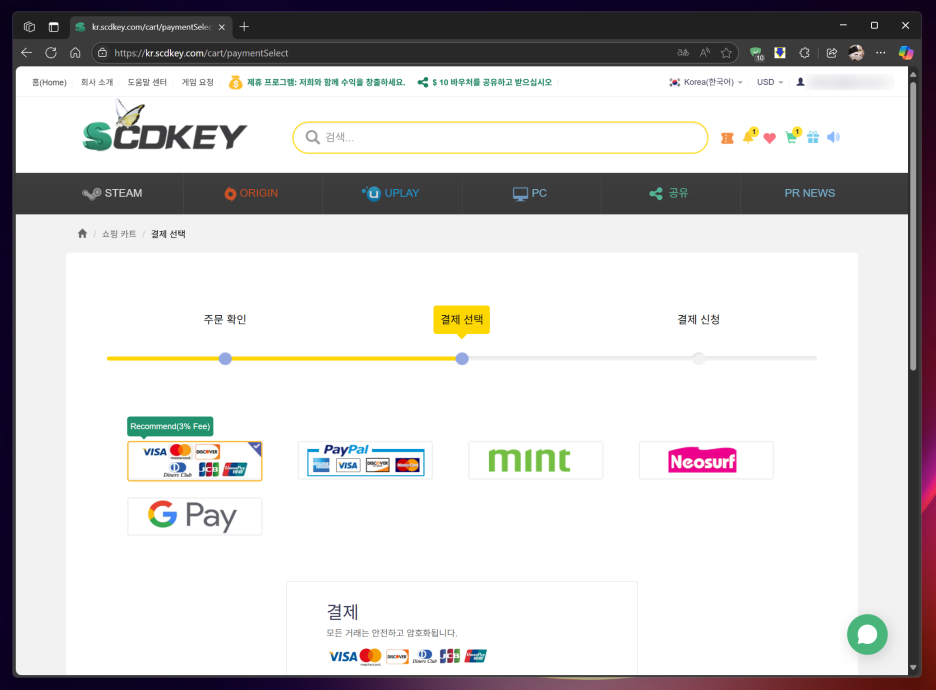Open the green live chat bubble
936x690 pixels.
coord(867,634)
